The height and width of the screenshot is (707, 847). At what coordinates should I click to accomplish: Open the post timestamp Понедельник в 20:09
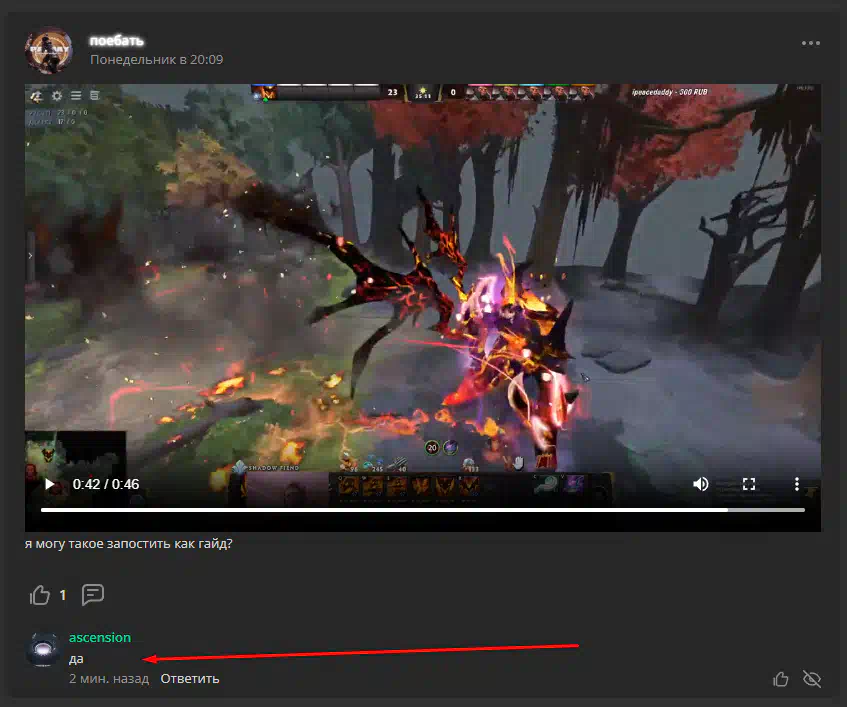pyautogui.click(x=156, y=60)
